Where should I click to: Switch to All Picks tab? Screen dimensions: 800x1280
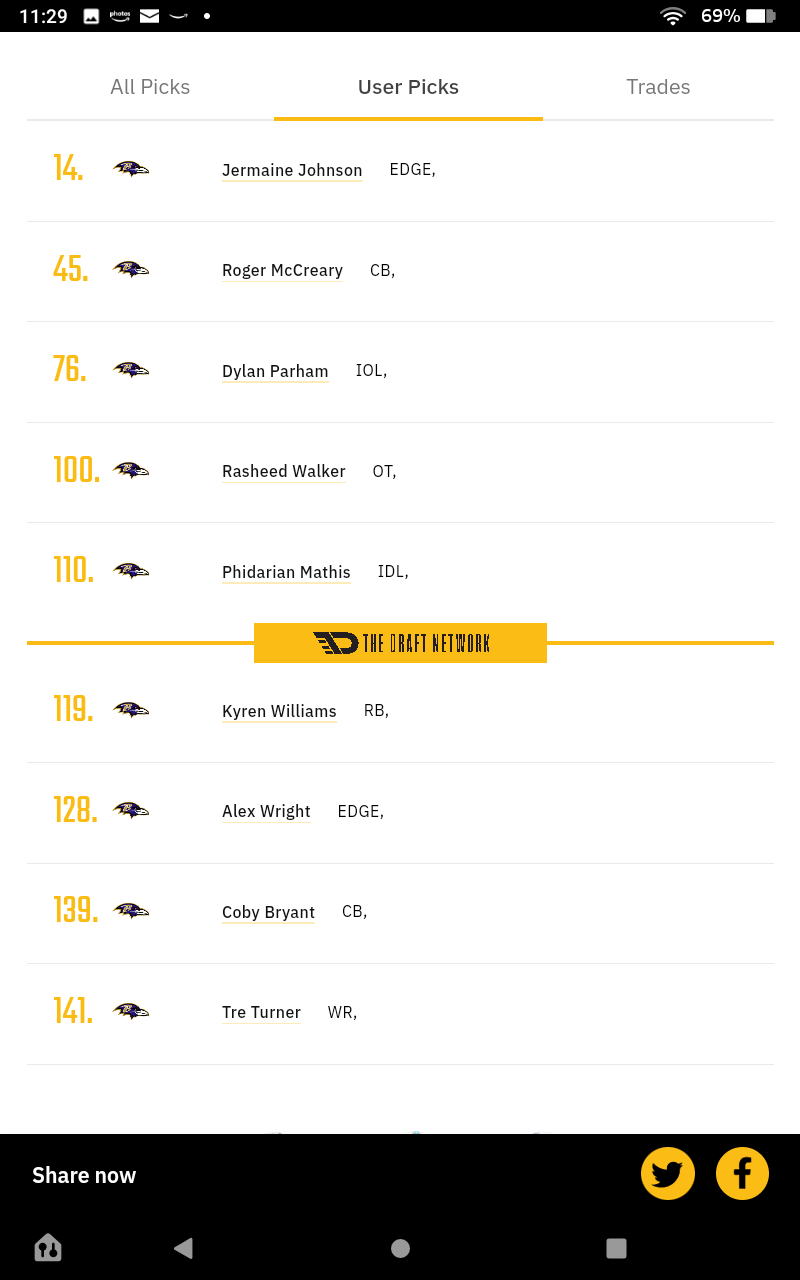[150, 87]
